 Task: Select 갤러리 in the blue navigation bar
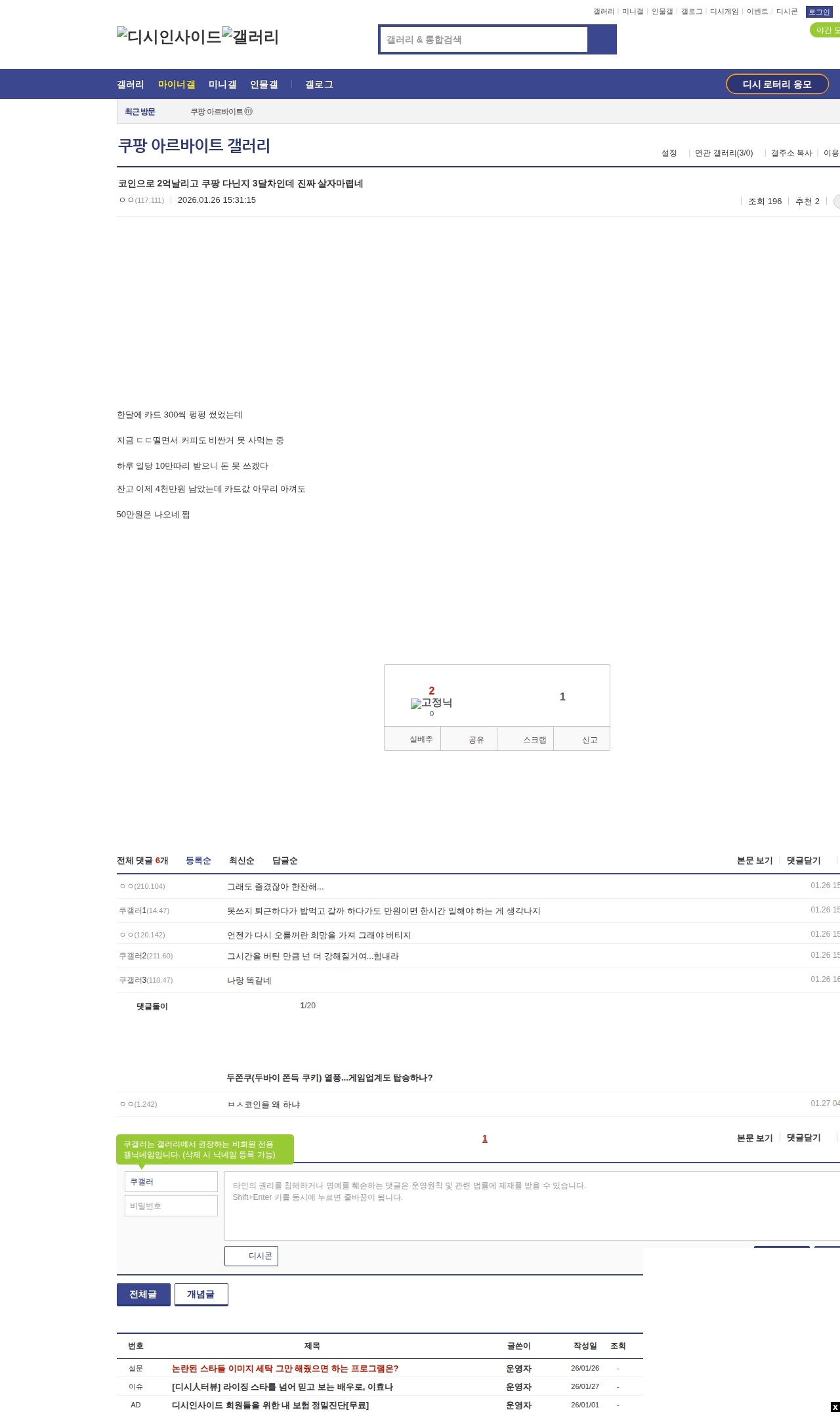point(131,84)
